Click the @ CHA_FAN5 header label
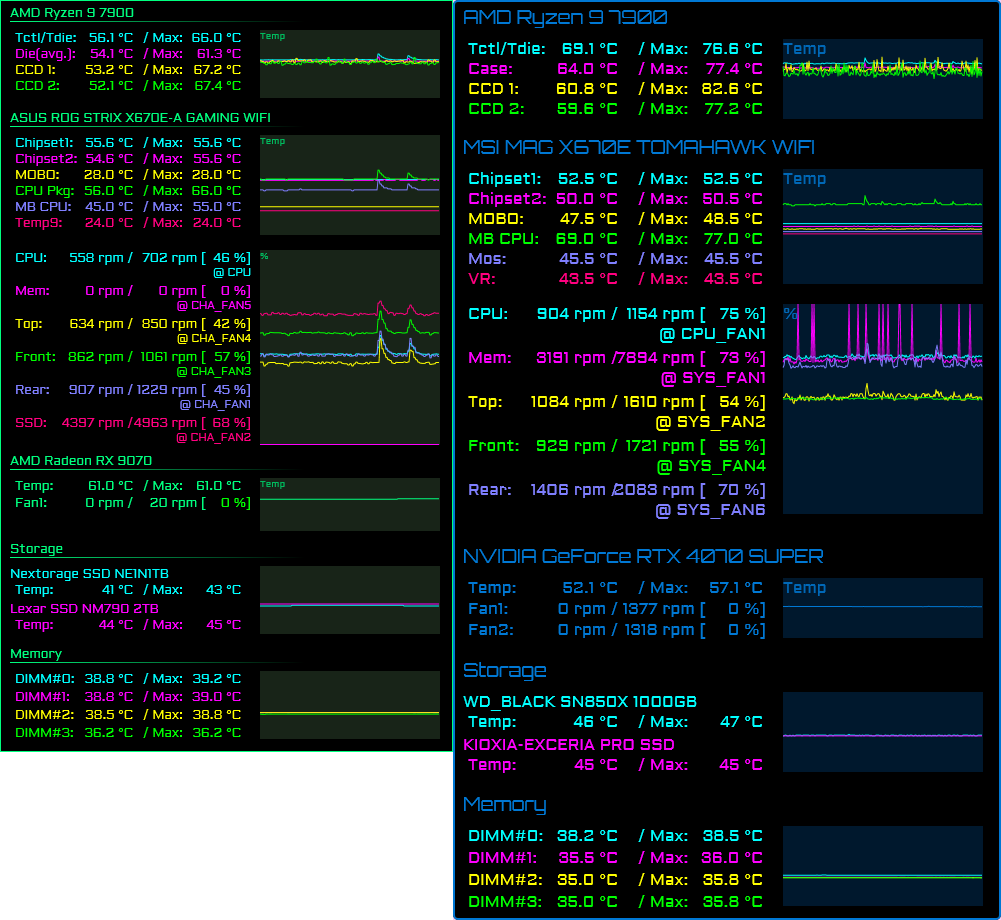 (214, 305)
